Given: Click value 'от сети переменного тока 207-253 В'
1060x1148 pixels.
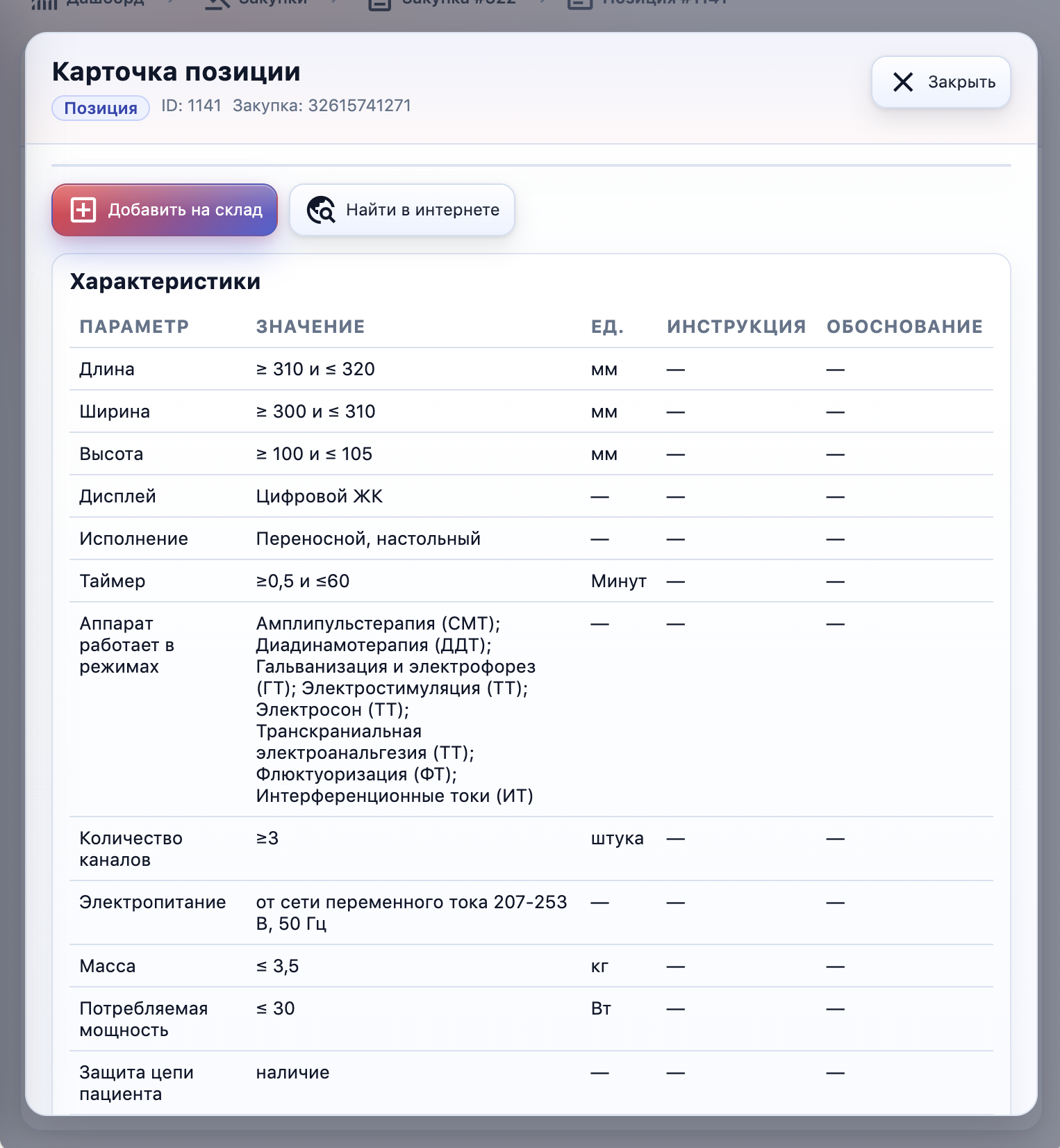Looking at the screenshot, I should 412,912.
